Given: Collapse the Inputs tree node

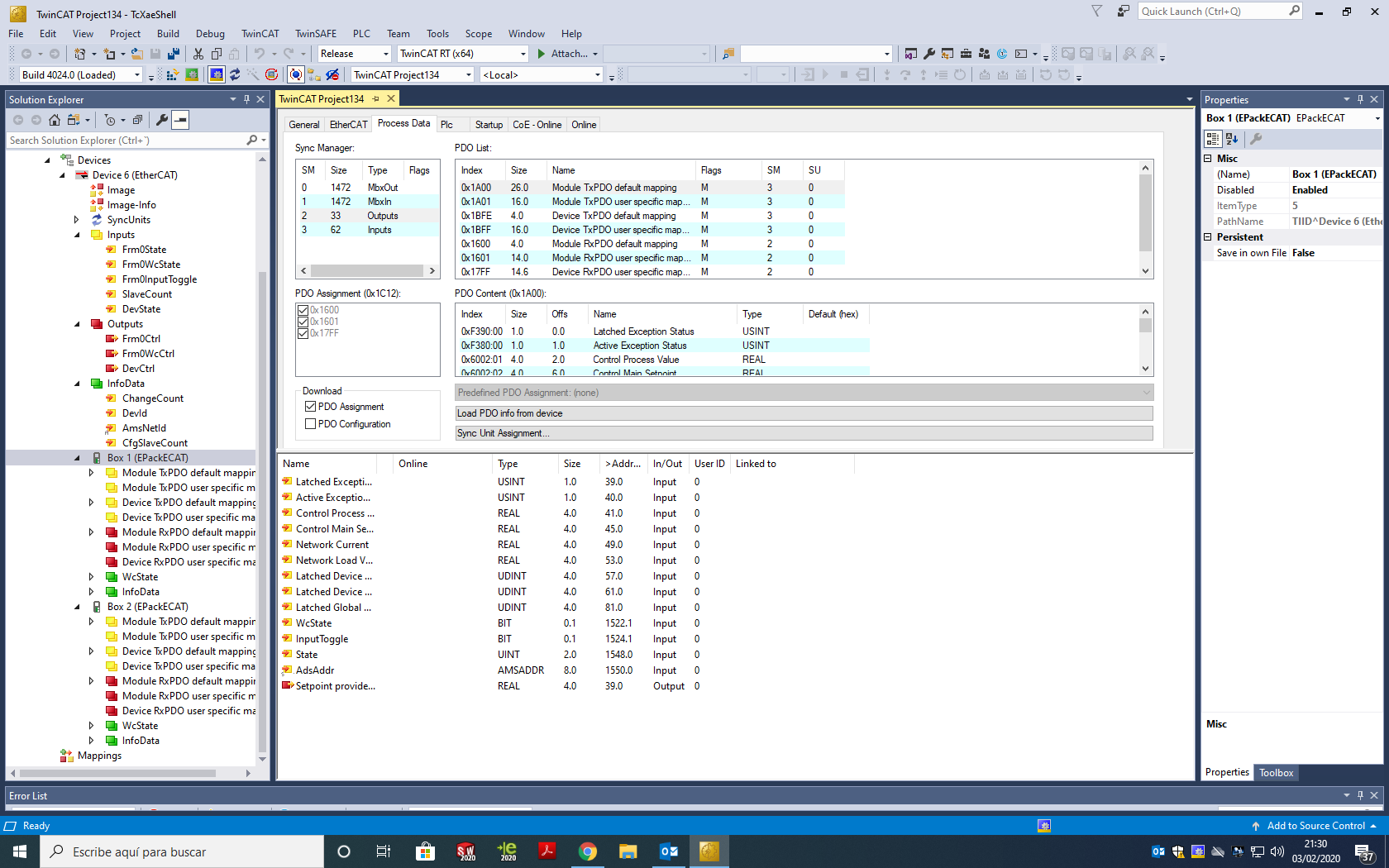Looking at the screenshot, I should click(78, 235).
